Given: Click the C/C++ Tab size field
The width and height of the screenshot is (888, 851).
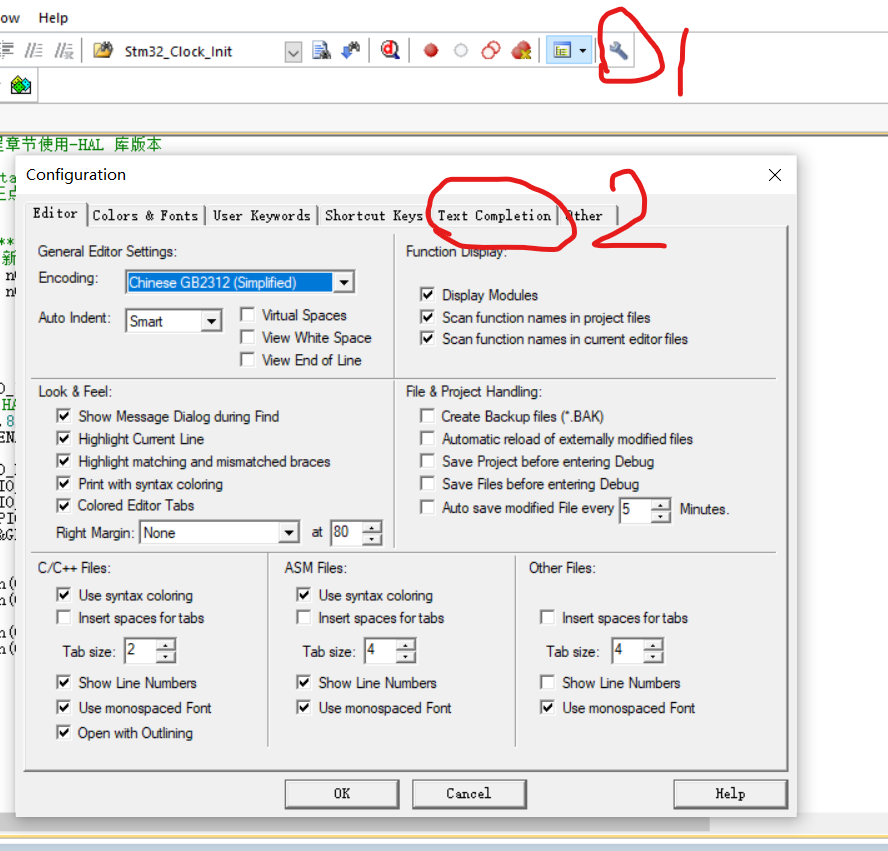Looking at the screenshot, I should [140, 650].
